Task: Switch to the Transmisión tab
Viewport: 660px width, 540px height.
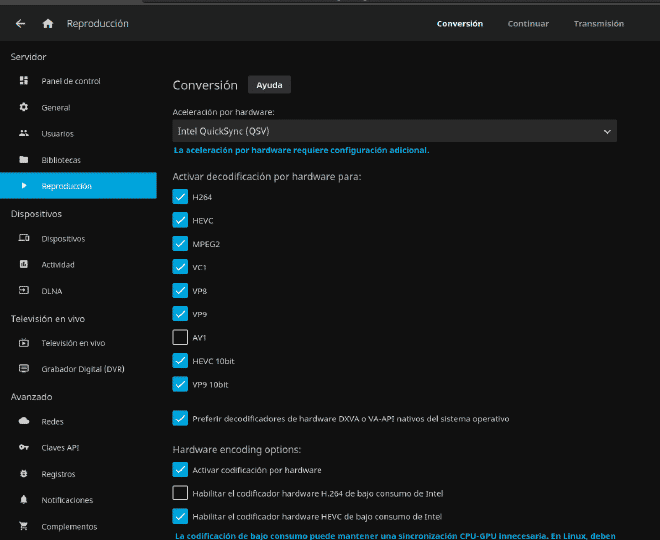Action: [599, 24]
